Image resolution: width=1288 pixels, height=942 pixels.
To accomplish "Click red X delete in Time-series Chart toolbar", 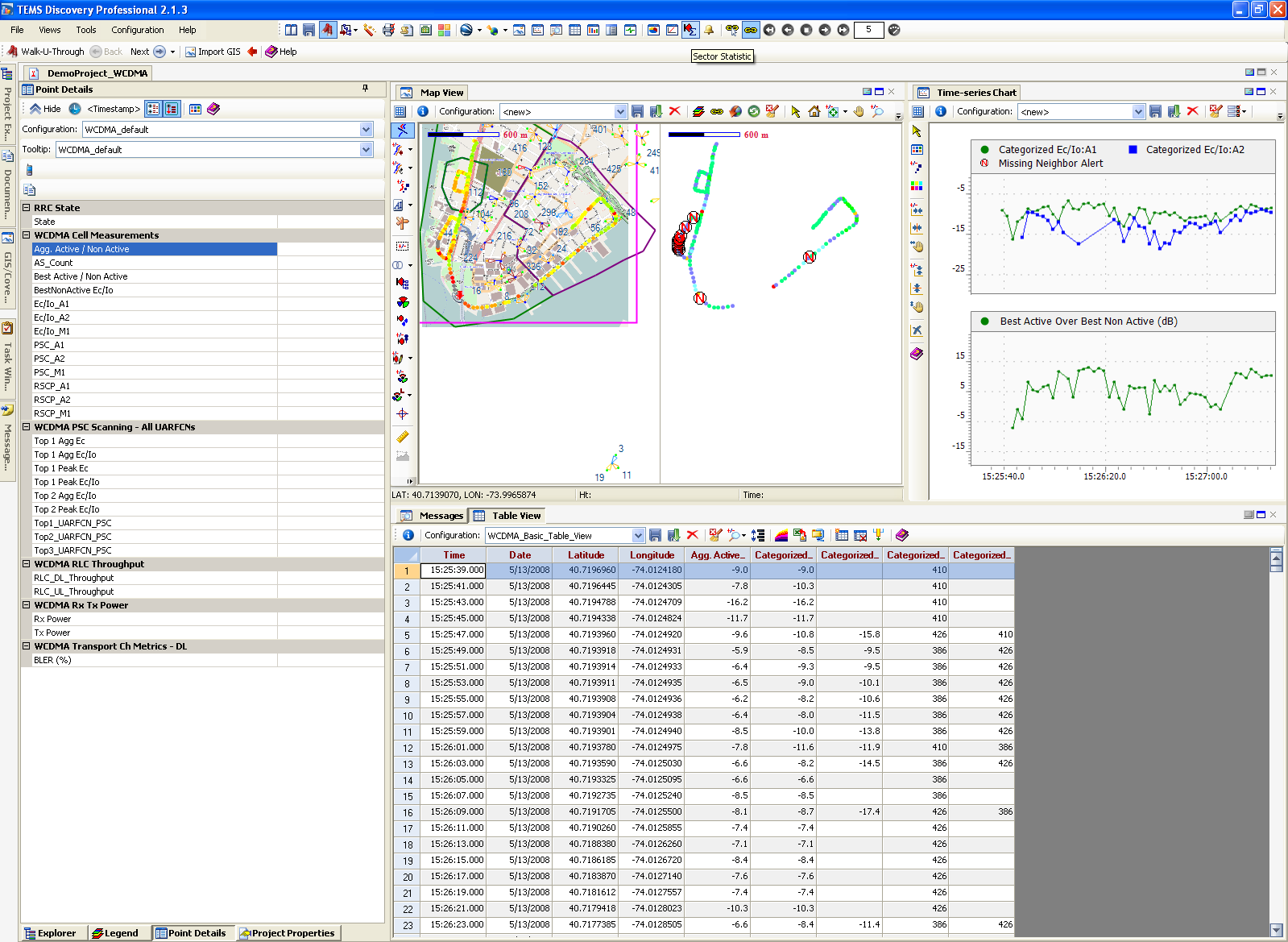I will [x=1193, y=111].
